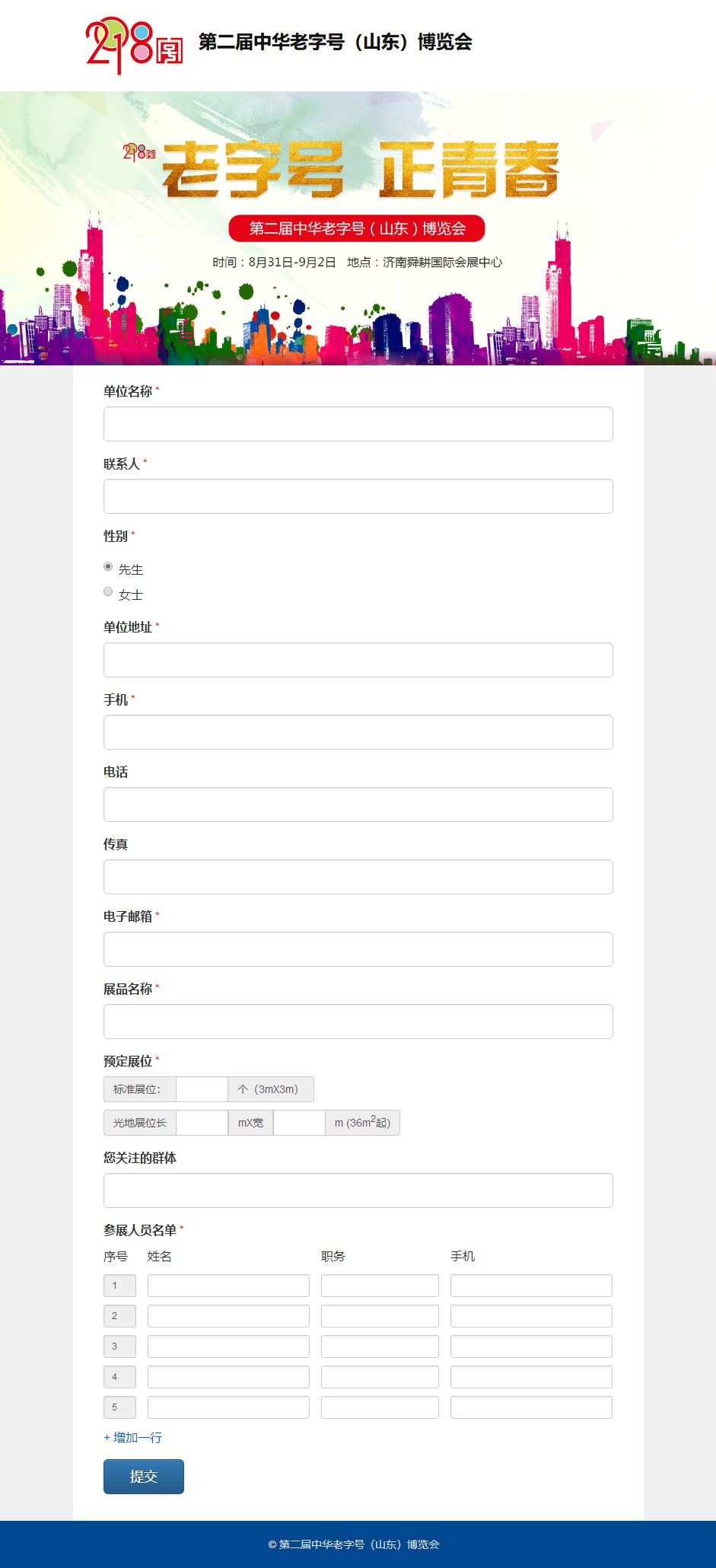Image resolution: width=716 pixels, height=1568 pixels.
Task: Click the 姓名 column header
Action: [x=160, y=1257]
